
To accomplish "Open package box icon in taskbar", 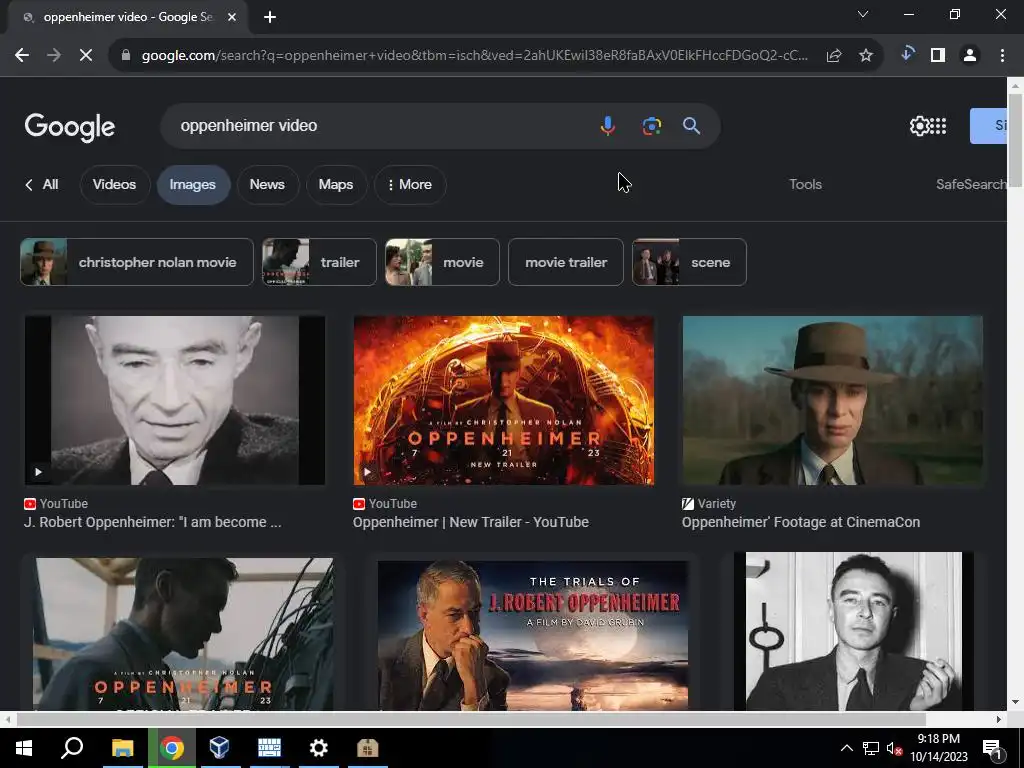I will [x=368, y=748].
